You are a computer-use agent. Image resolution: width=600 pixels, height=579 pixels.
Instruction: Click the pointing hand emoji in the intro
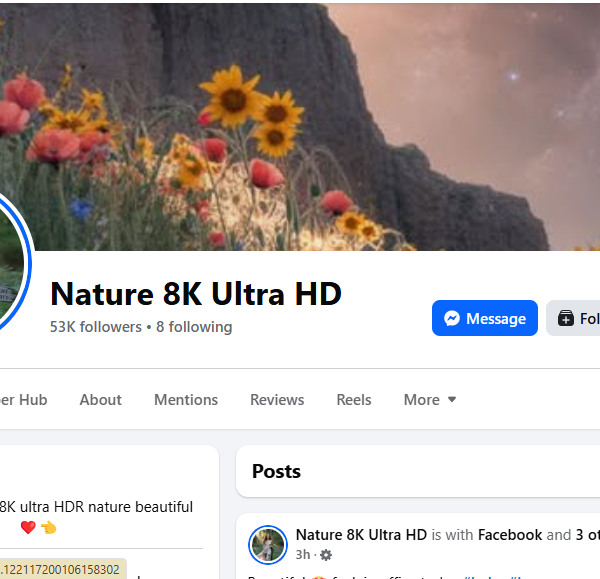(x=49, y=528)
